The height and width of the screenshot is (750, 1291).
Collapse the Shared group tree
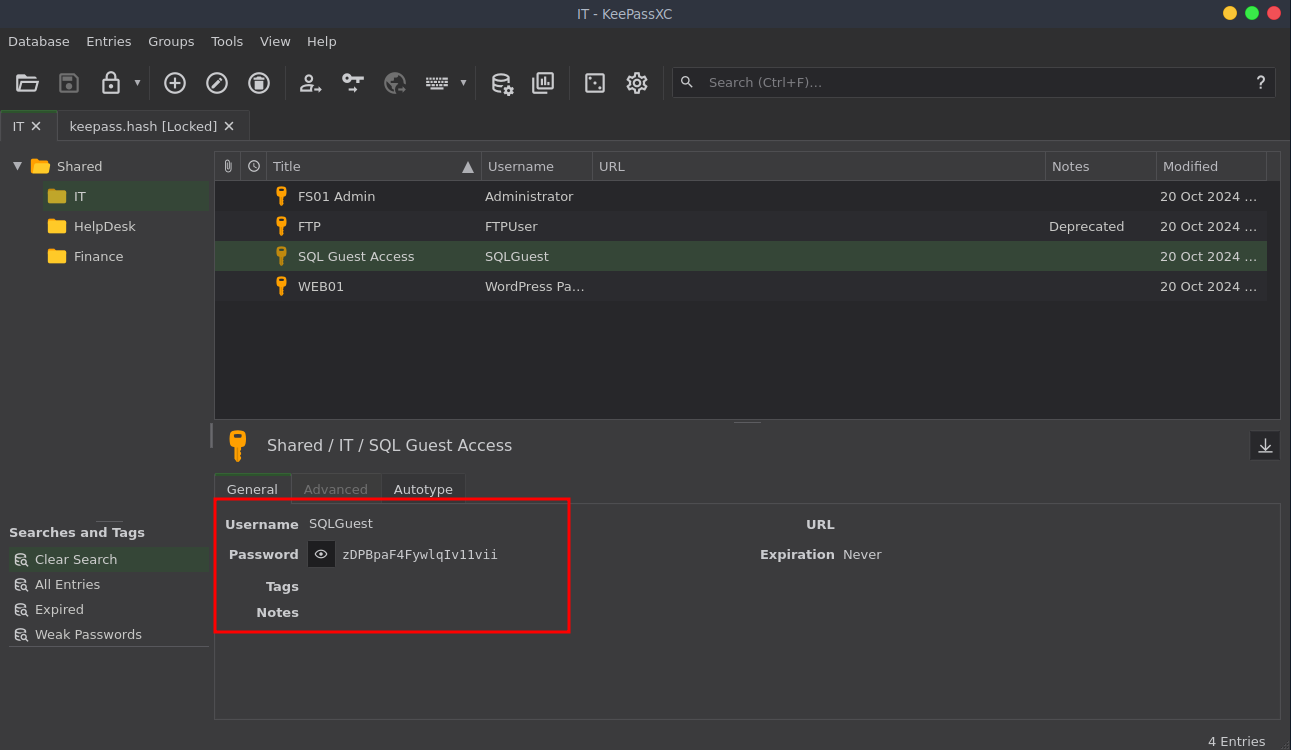(17, 166)
